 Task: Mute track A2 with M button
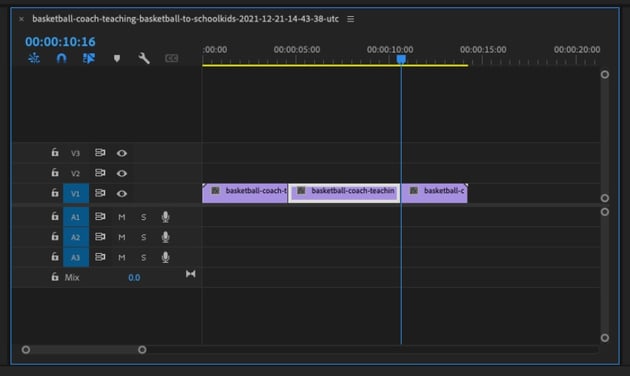point(122,237)
